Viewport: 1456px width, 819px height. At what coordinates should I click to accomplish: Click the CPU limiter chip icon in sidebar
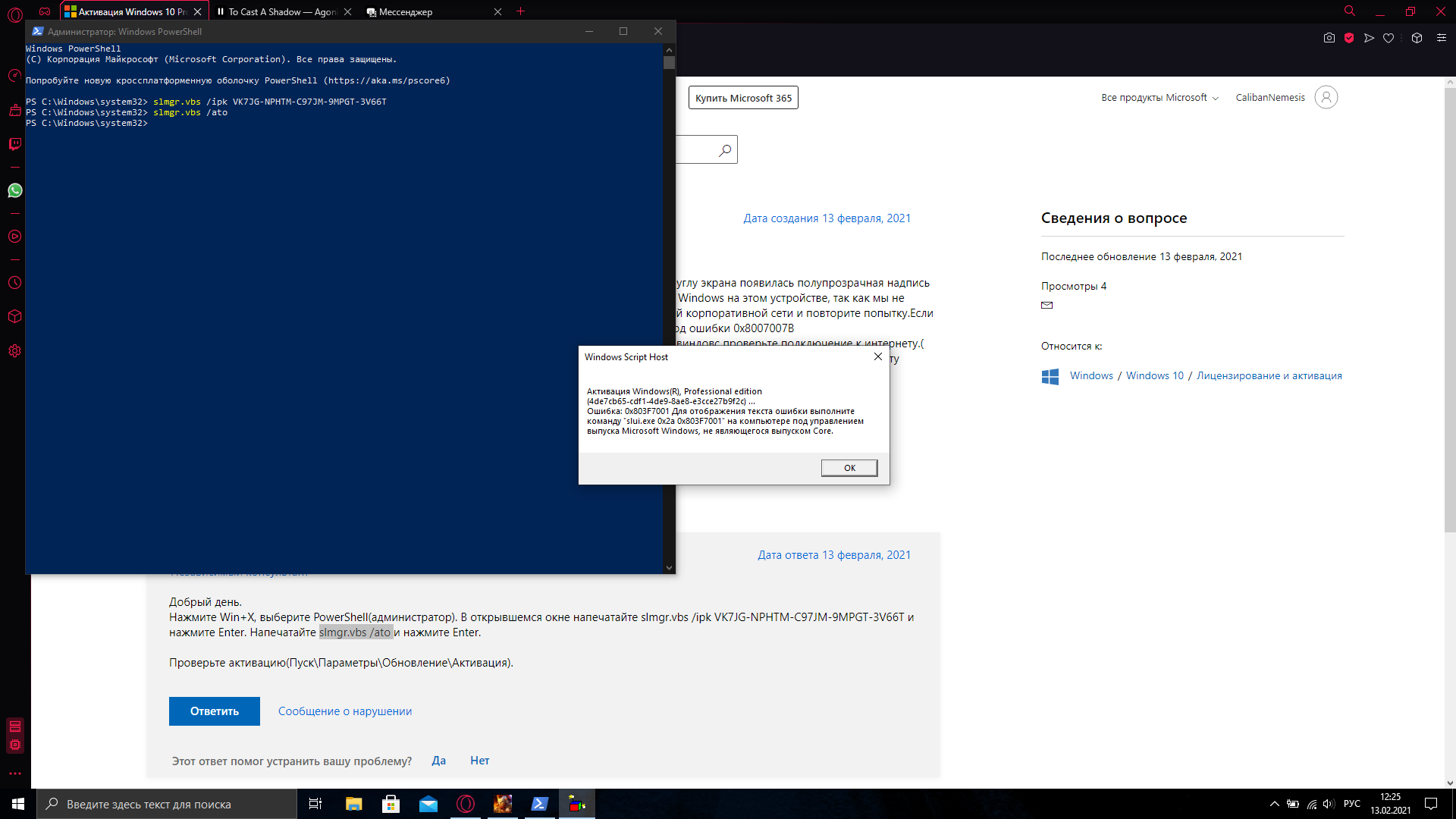pyautogui.click(x=15, y=745)
